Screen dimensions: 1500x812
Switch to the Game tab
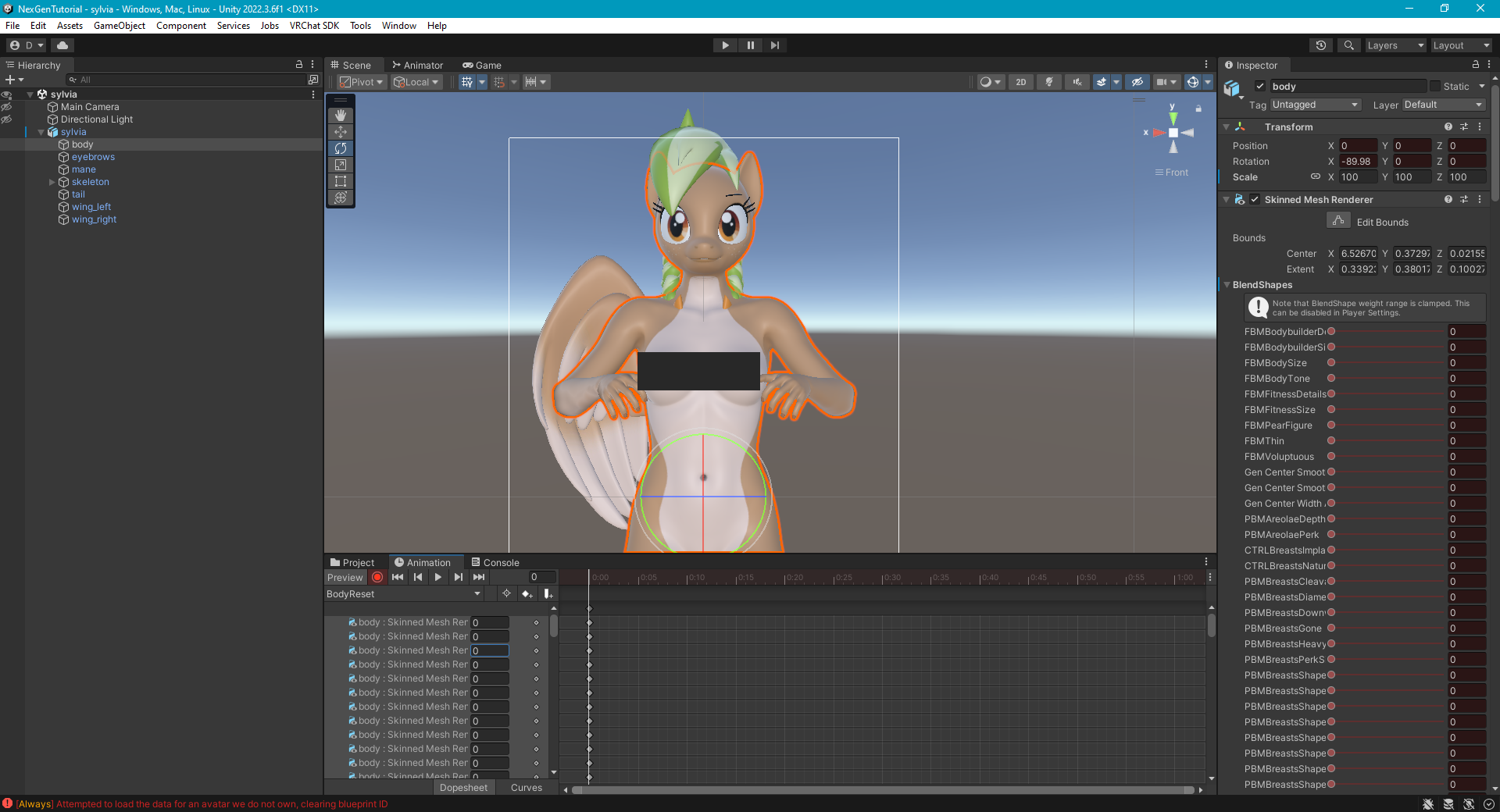(482, 66)
